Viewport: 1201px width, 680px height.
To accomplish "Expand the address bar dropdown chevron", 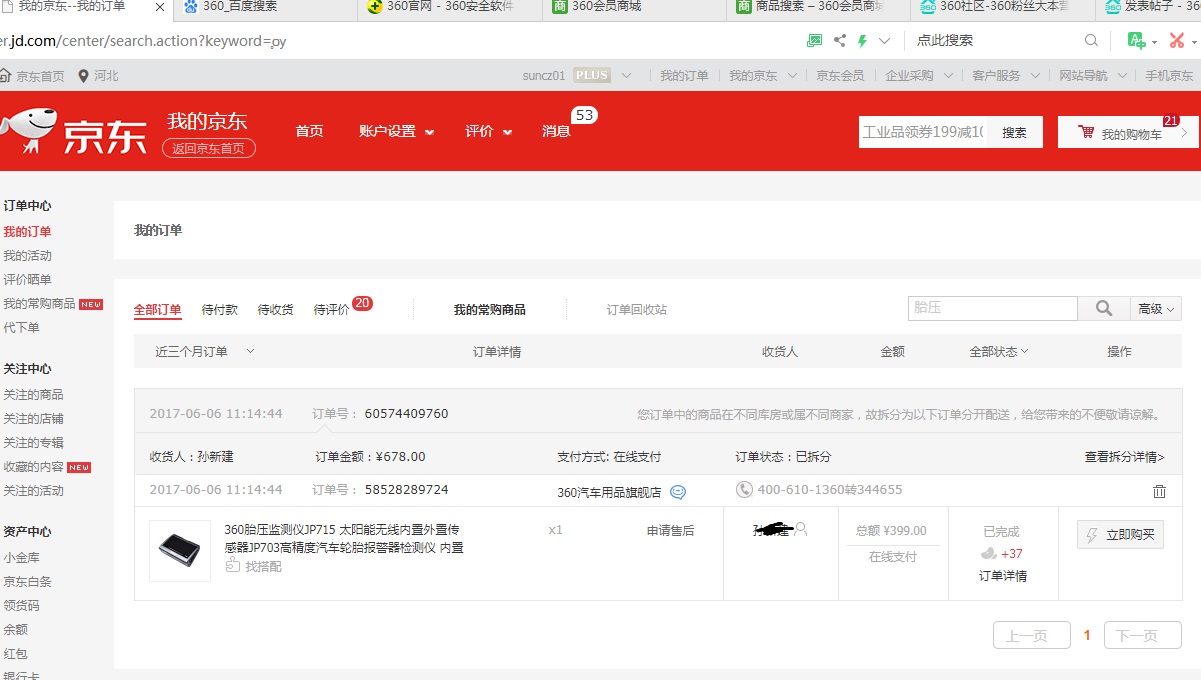I will 884,41.
